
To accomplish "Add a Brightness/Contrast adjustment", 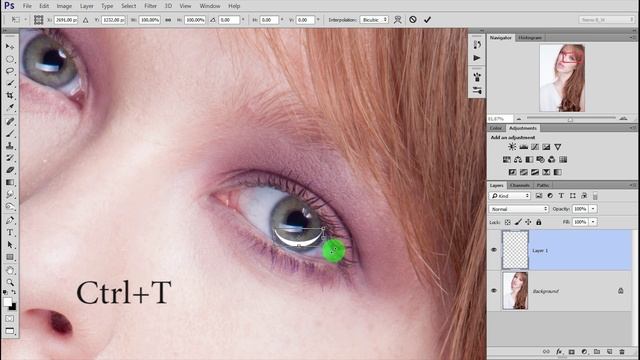I will coord(512,147).
